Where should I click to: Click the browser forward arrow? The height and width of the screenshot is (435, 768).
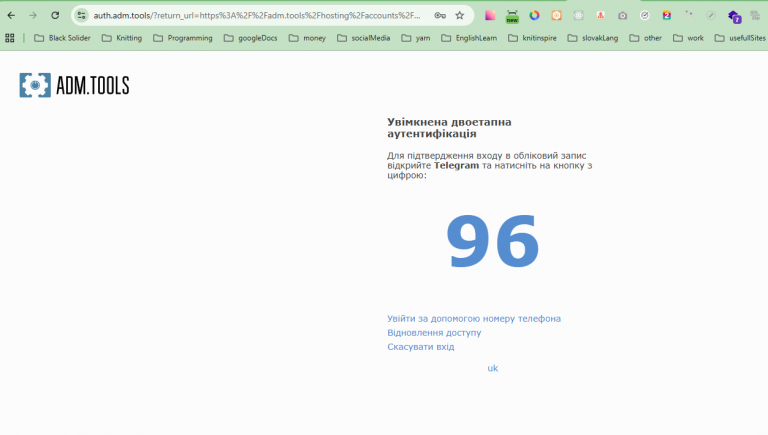(33, 16)
